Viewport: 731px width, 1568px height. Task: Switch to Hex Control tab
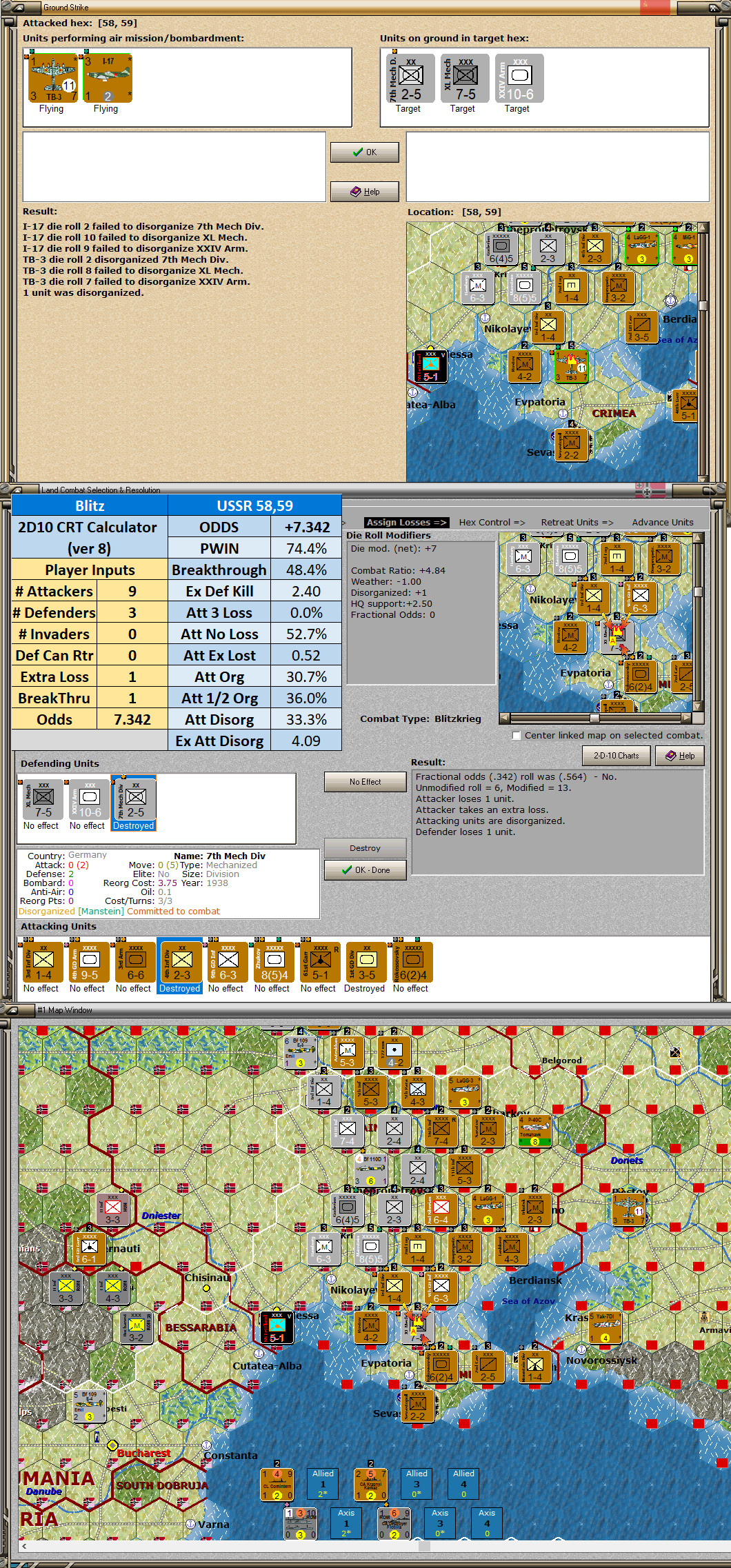(492, 523)
